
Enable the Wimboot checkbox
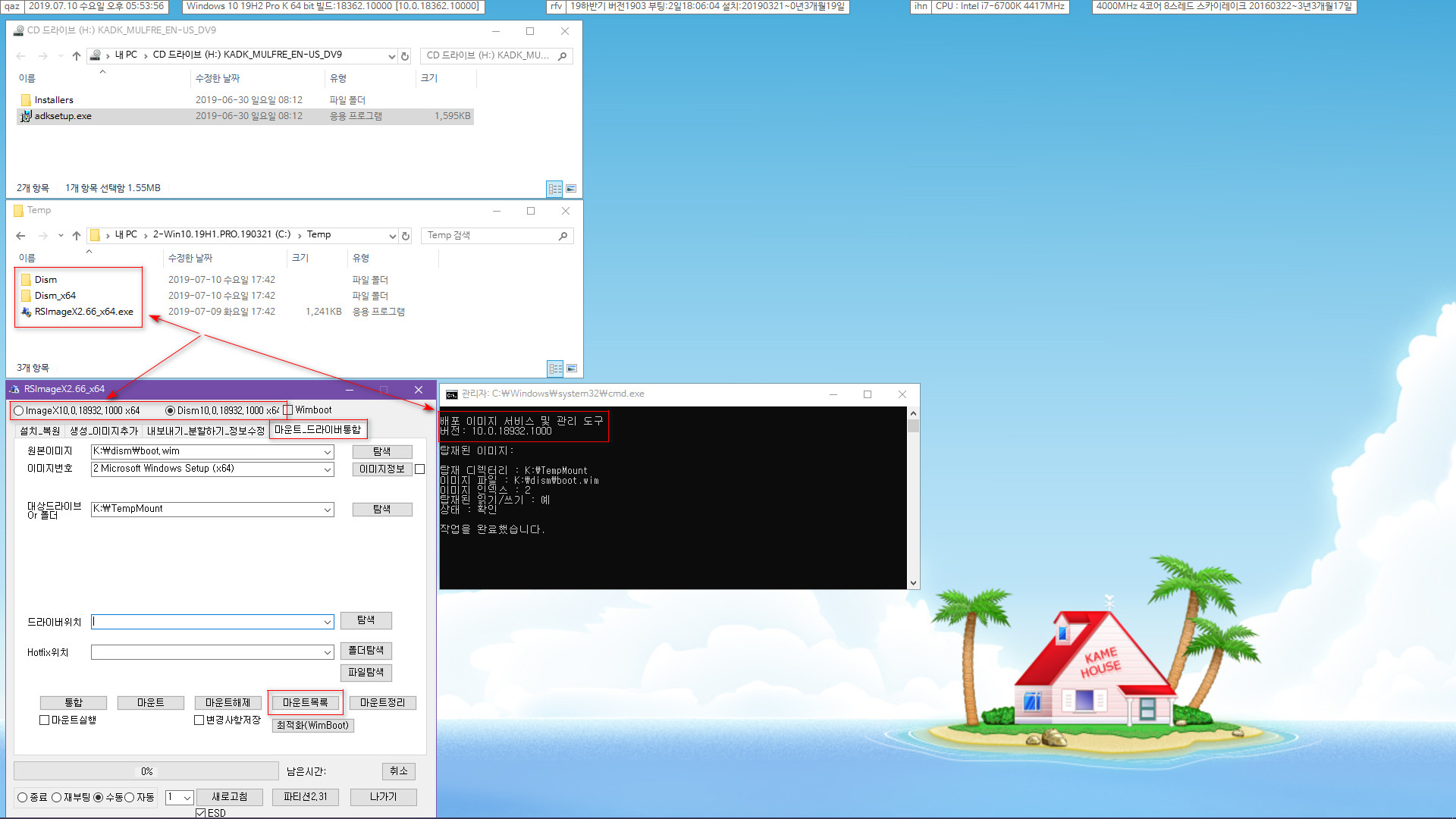[x=287, y=410]
